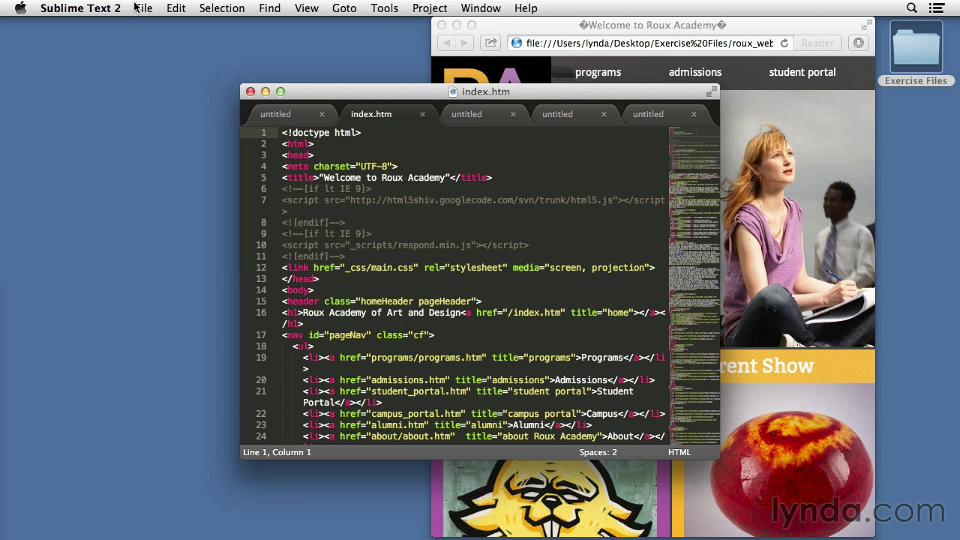
Task: Click the Safari downloads button
Action: [858, 43]
